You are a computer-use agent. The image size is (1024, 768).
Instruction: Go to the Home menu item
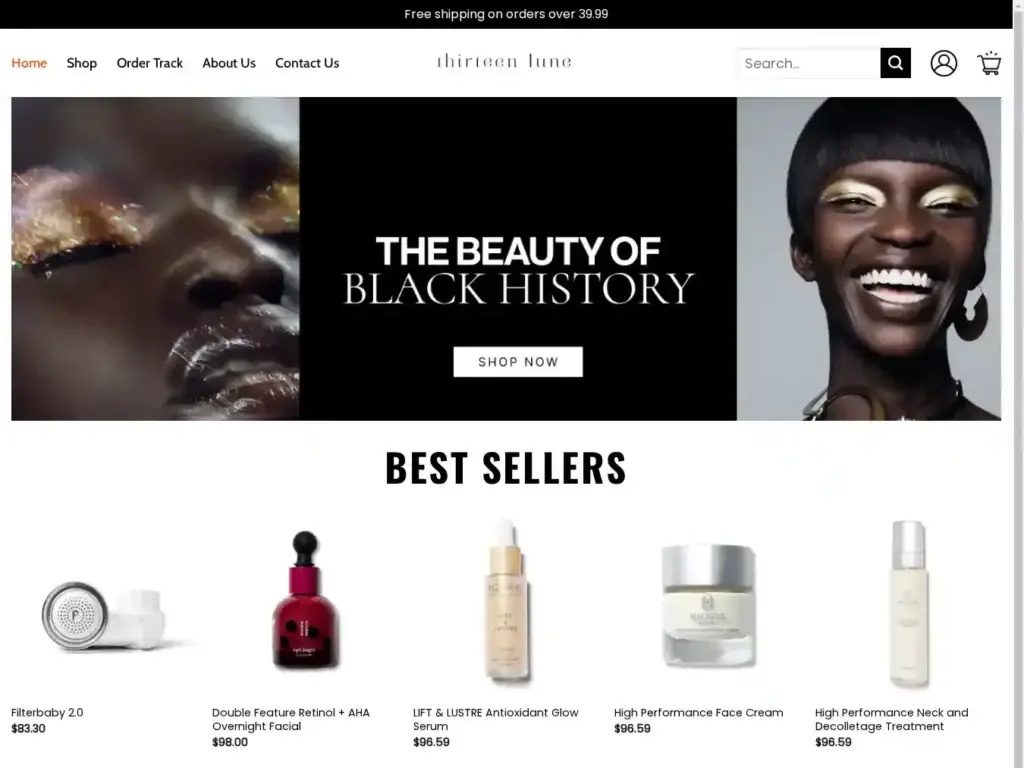coord(29,63)
